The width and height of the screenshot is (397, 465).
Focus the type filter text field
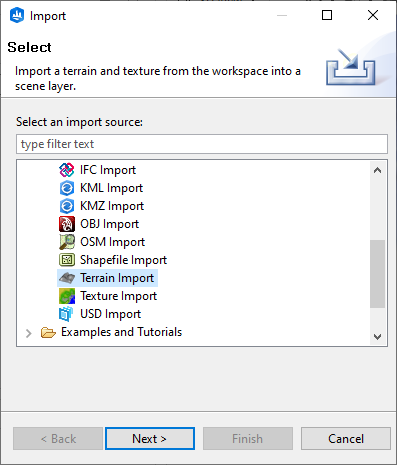coord(202,144)
